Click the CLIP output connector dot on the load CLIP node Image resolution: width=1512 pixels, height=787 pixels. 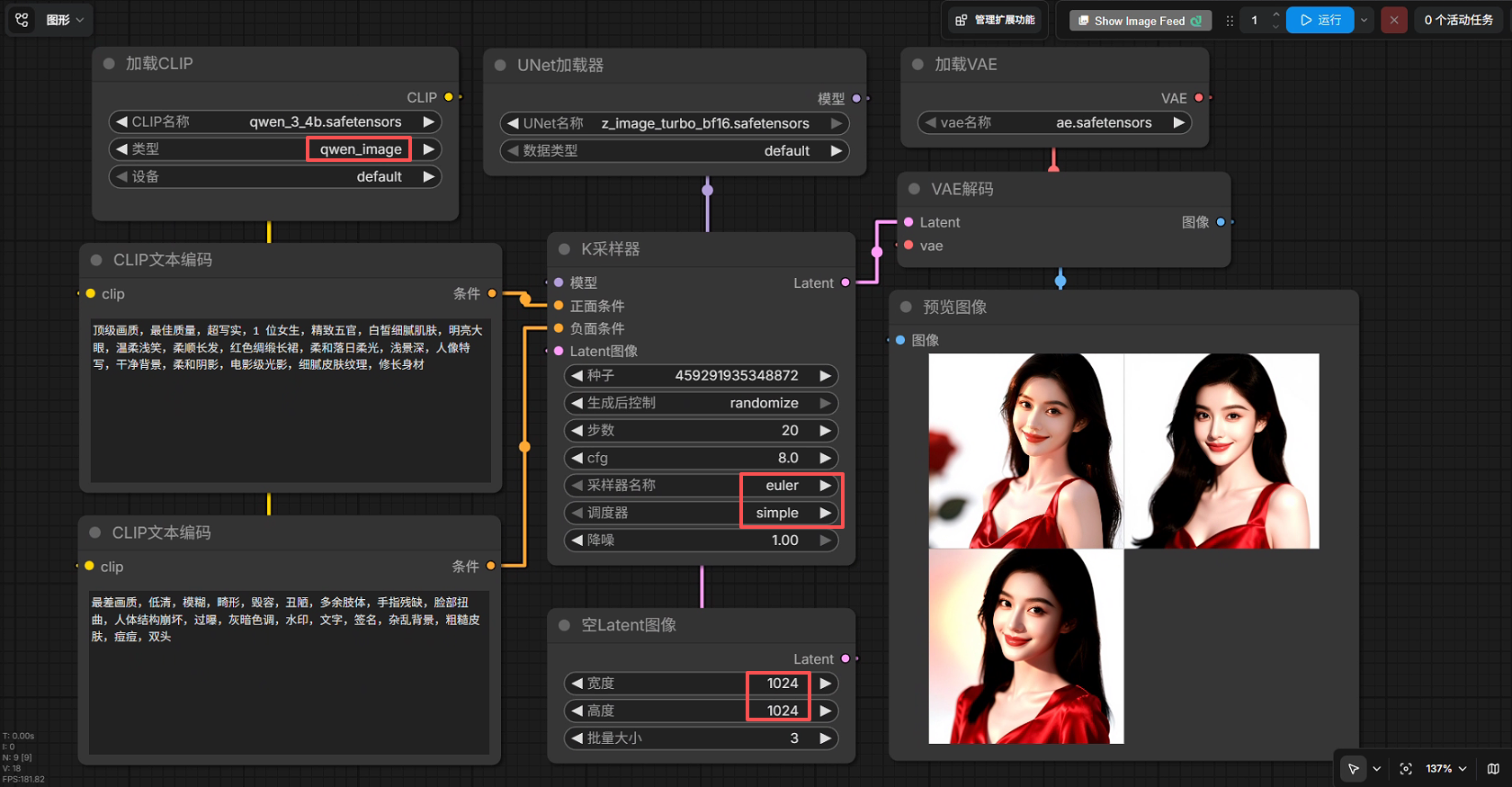tap(449, 97)
